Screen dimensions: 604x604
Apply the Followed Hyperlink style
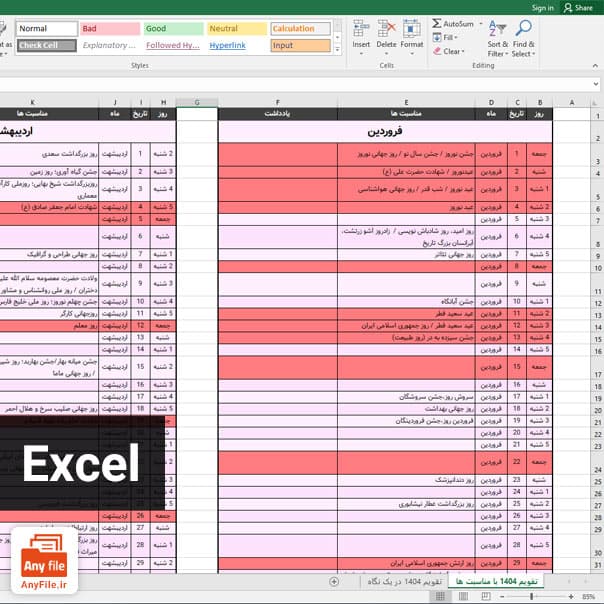point(174,45)
